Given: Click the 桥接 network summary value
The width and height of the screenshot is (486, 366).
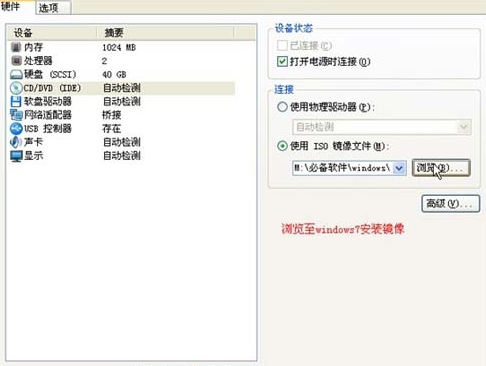Looking at the screenshot, I should pyautogui.click(x=112, y=115).
